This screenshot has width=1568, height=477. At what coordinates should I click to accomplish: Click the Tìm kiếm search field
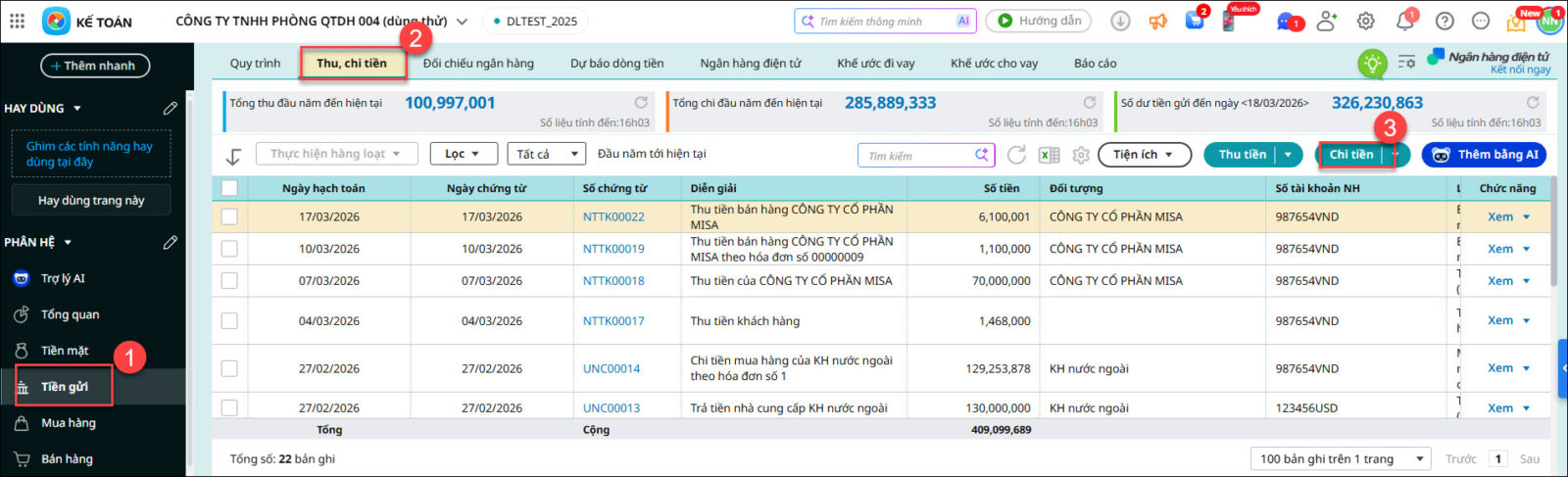coord(916,156)
